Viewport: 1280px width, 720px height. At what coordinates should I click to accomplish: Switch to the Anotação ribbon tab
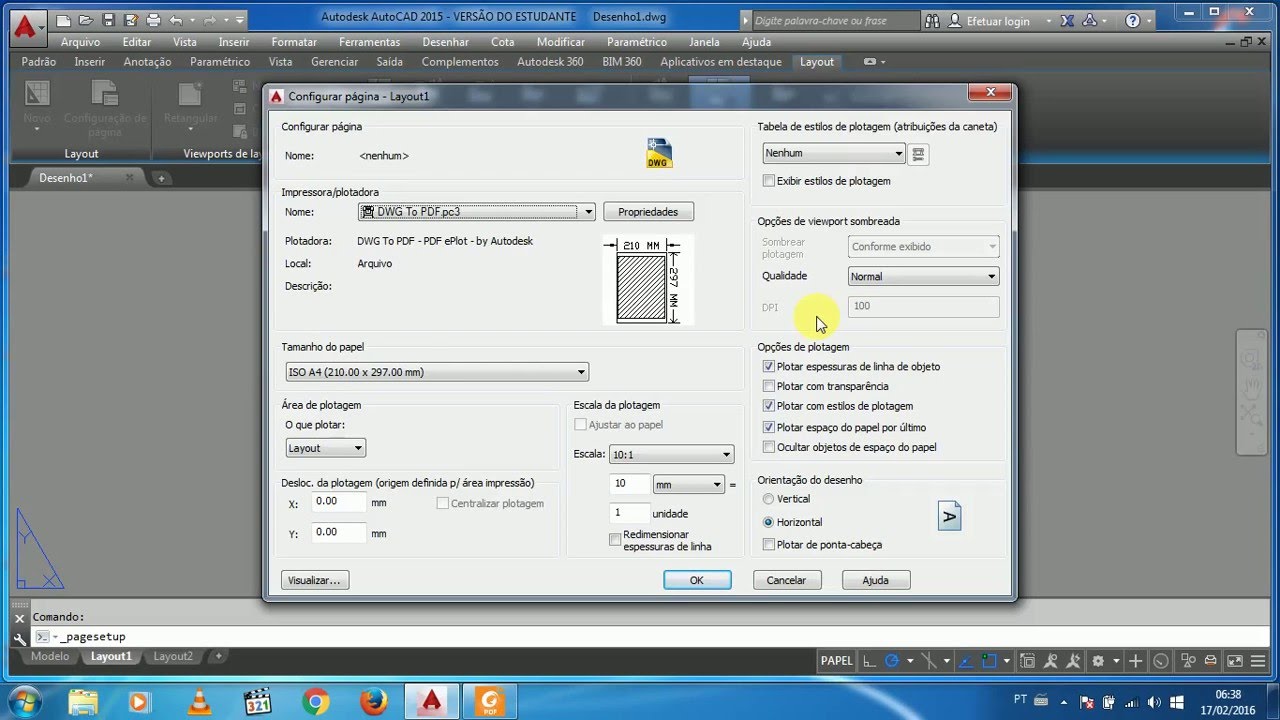[148, 62]
